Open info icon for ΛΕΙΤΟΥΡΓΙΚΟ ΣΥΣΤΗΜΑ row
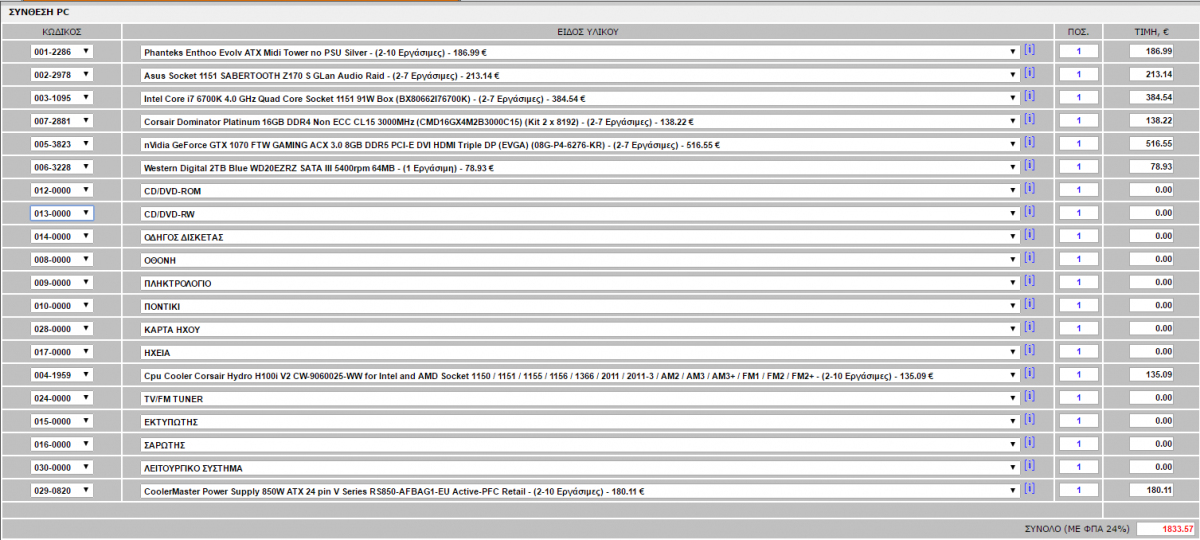The height and width of the screenshot is (540, 1200). click(x=1029, y=466)
